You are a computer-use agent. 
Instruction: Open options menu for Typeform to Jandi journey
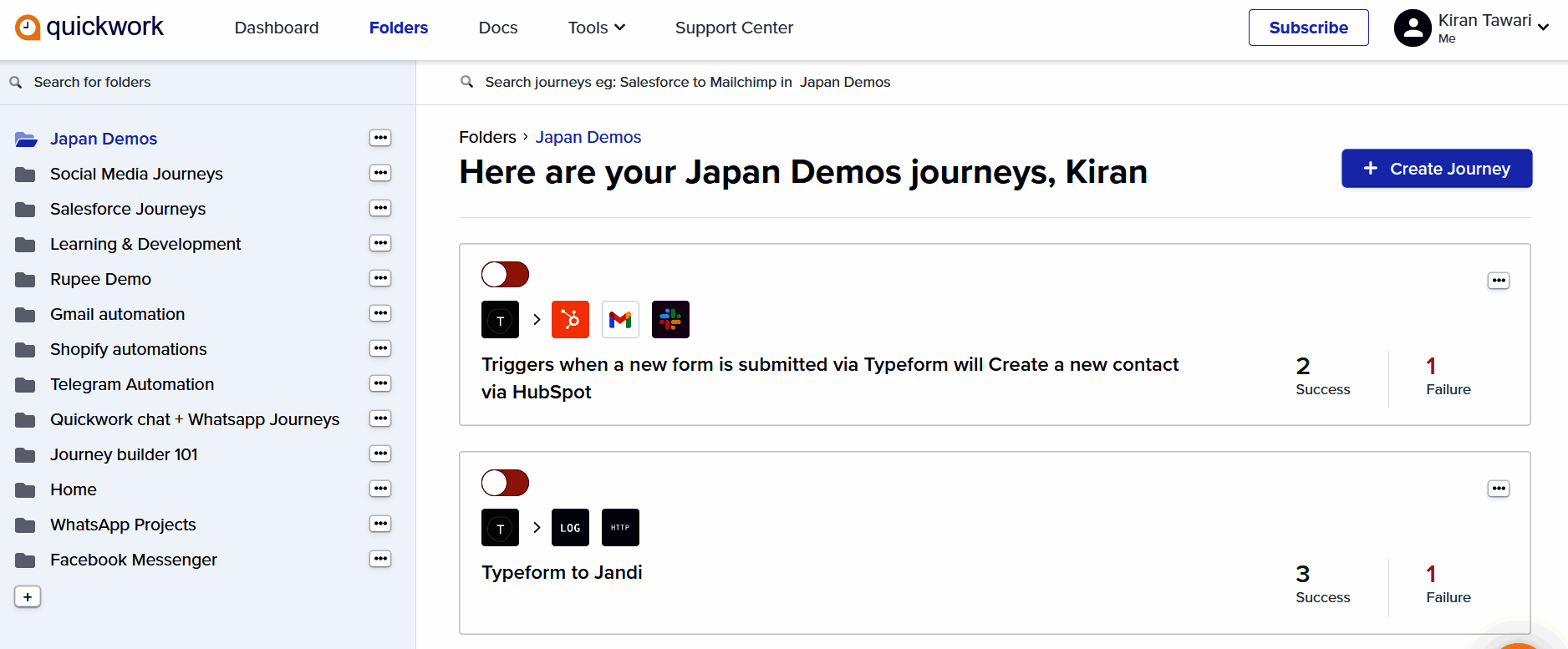[x=1498, y=489]
